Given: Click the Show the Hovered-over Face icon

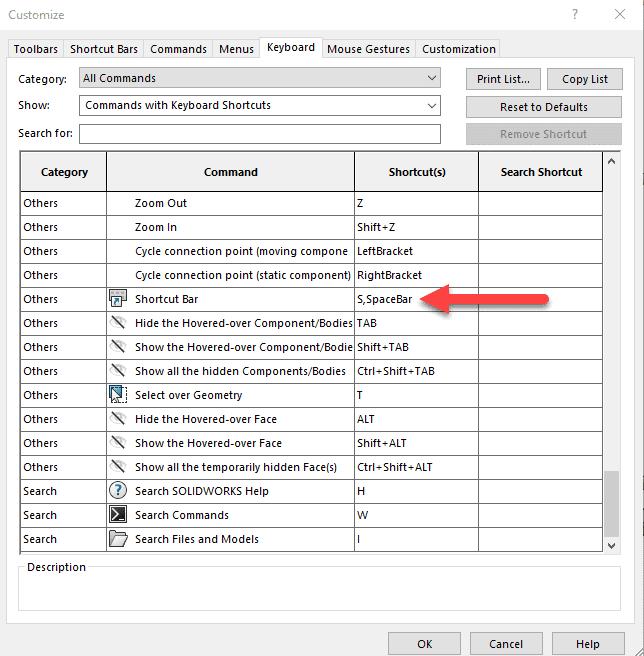Looking at the screenshot, I should (x=118, y=442).
